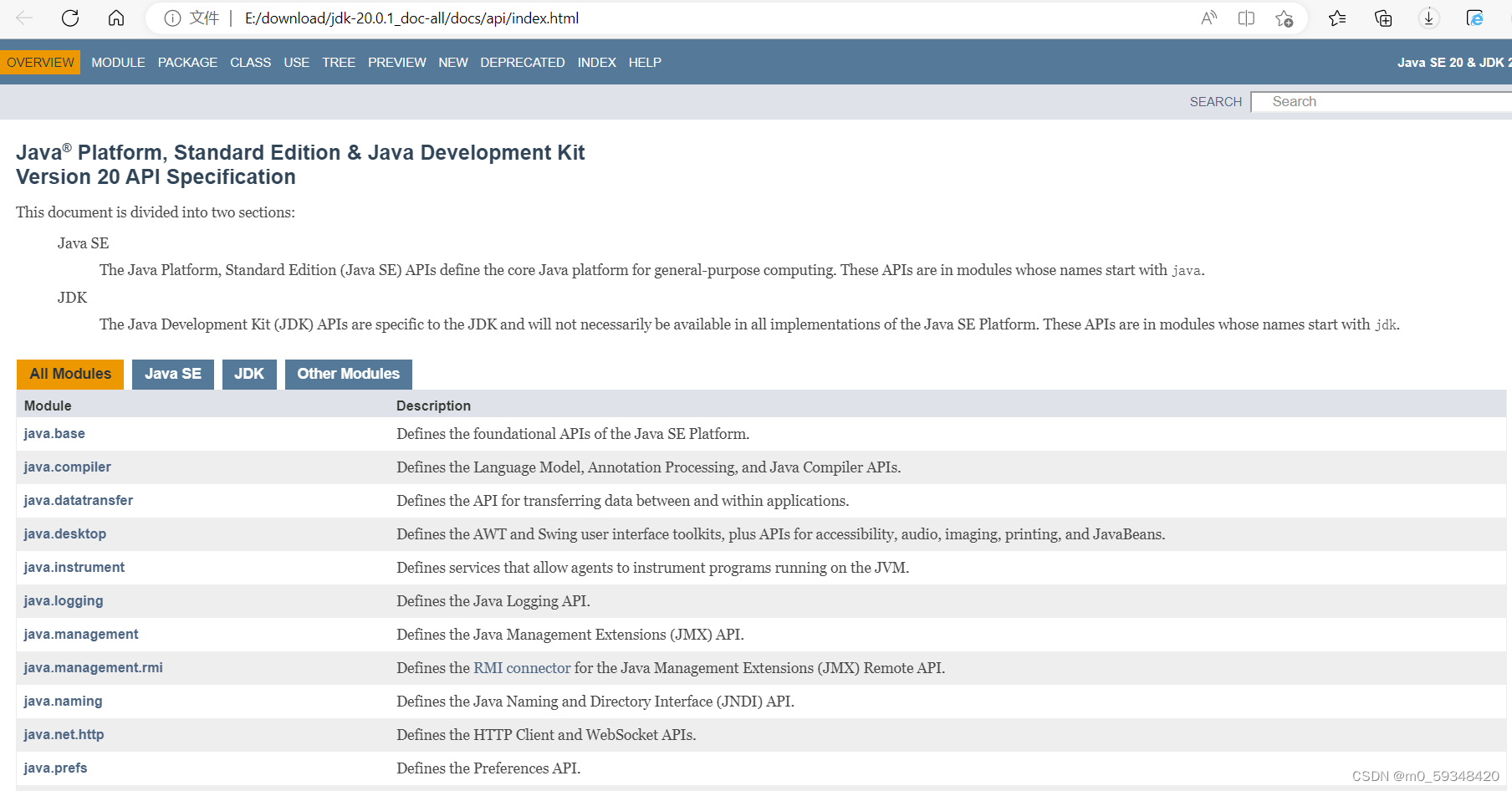Open the java.management.rmi module link
Image resolution: width=1512 pixels, height=791 pixels.
click(94, 668)
